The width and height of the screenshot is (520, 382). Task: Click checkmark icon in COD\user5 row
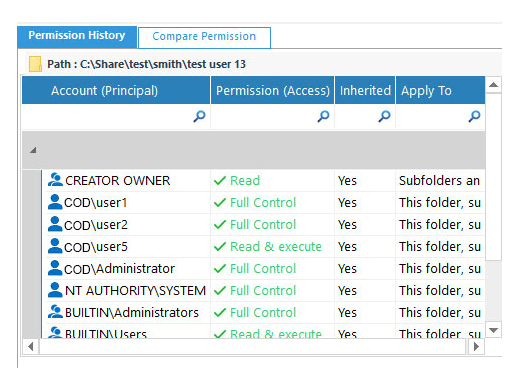(x=220, y=247)
